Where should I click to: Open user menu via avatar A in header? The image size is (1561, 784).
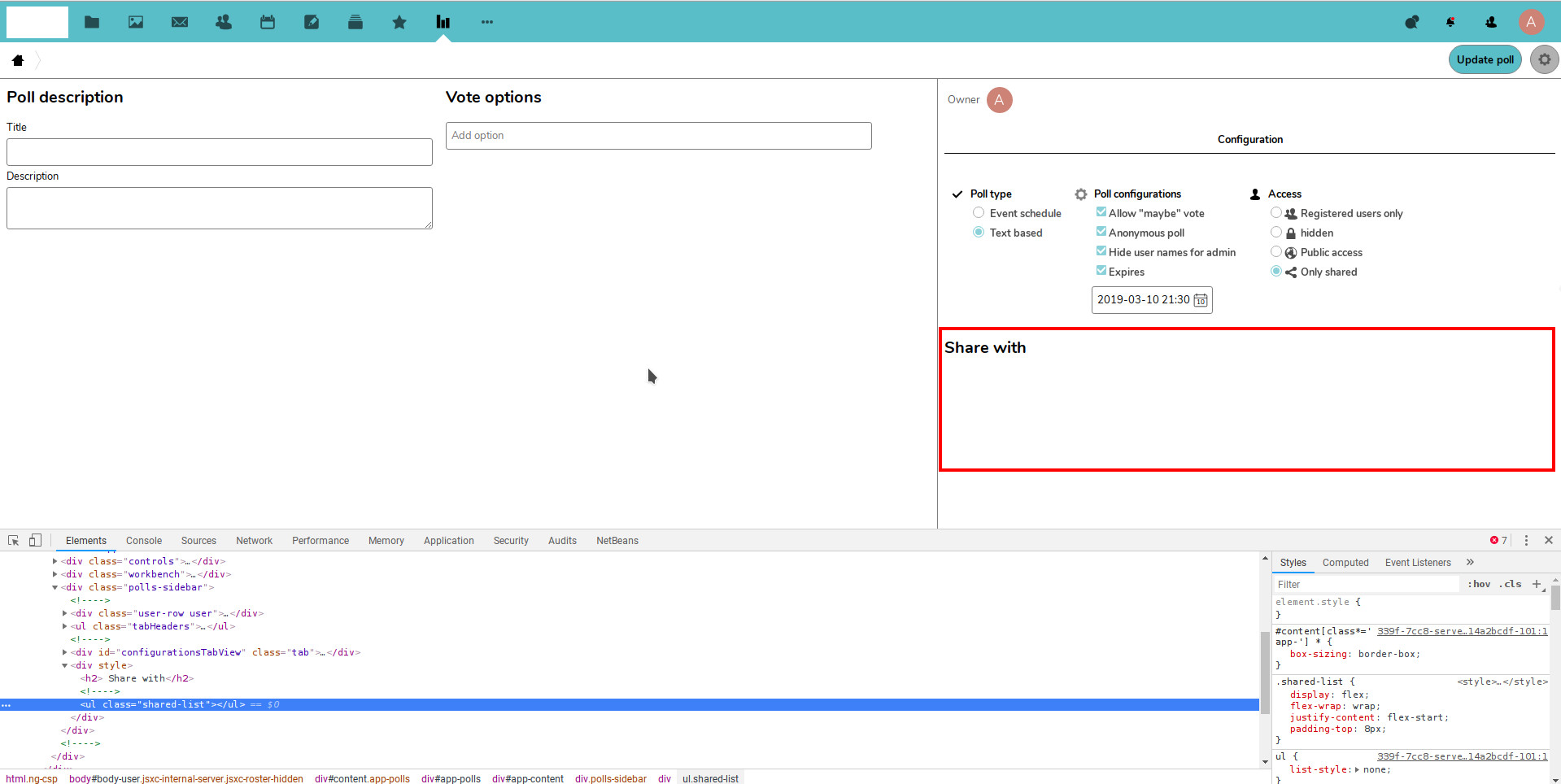pyautogui.click(x=1531, y=22)
